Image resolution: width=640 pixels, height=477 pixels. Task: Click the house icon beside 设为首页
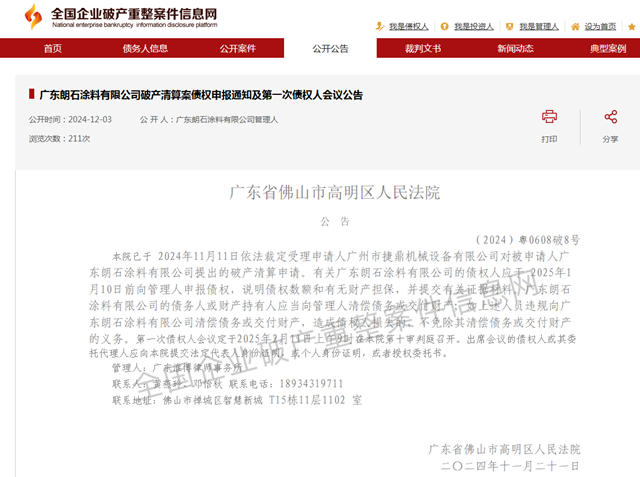575,27
